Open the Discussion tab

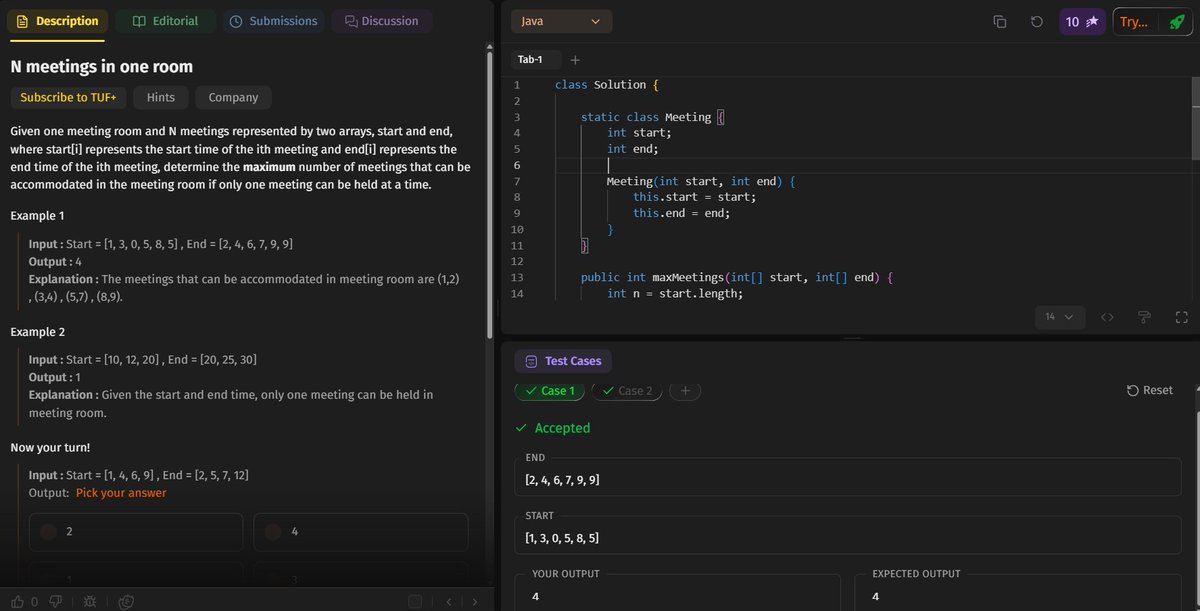click(382, 21)
